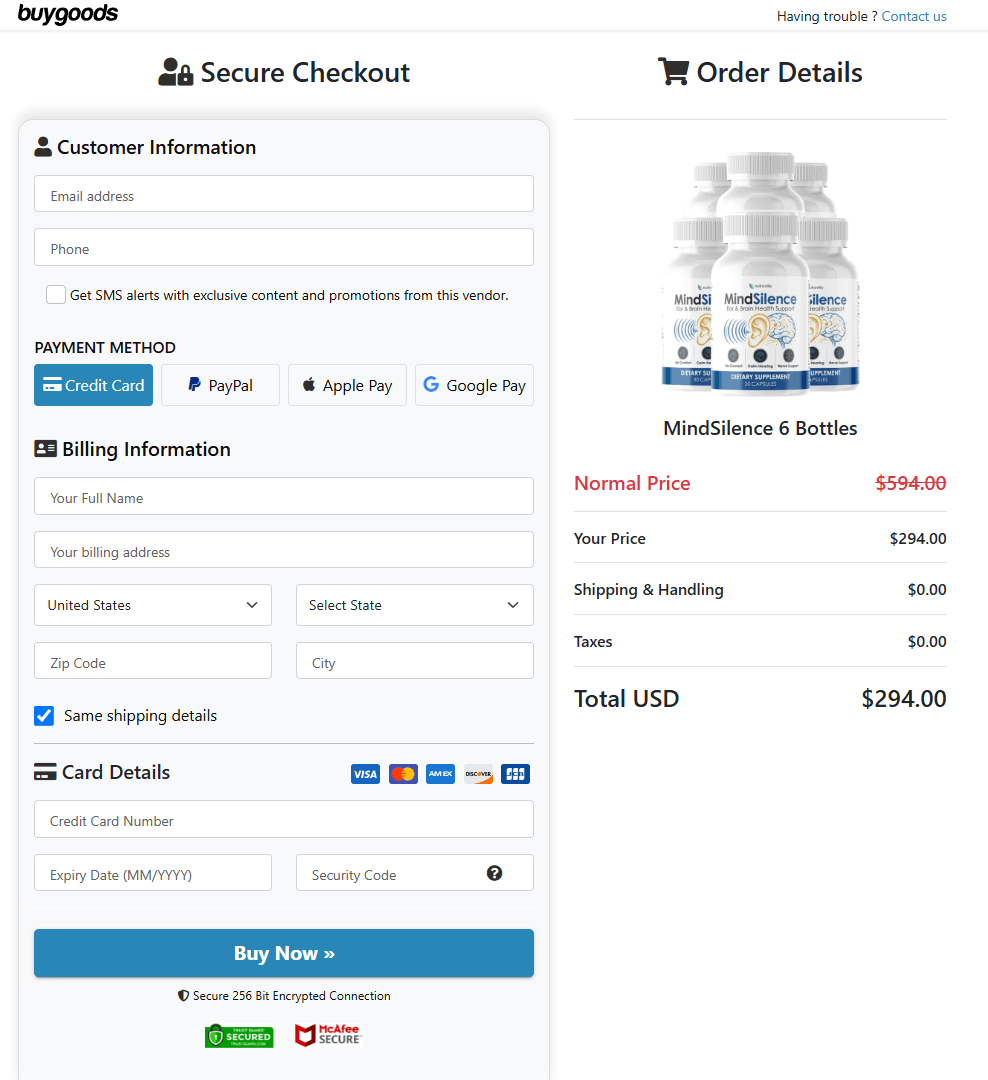Click the JCB card icon

515,774
